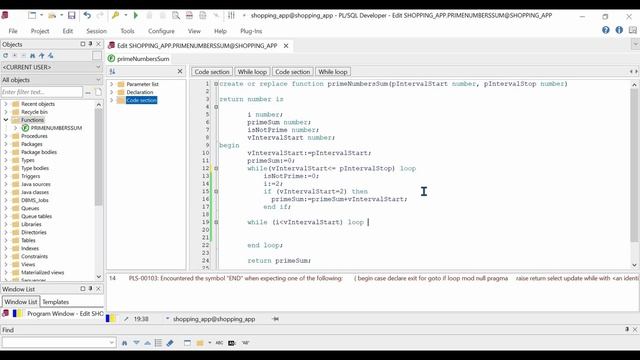Viewport: 640px width, 360px height.
Task: Close the Edit SHOPPING_APP.PRIMENUMBERSSUM tab
Action: click(286, 46)
